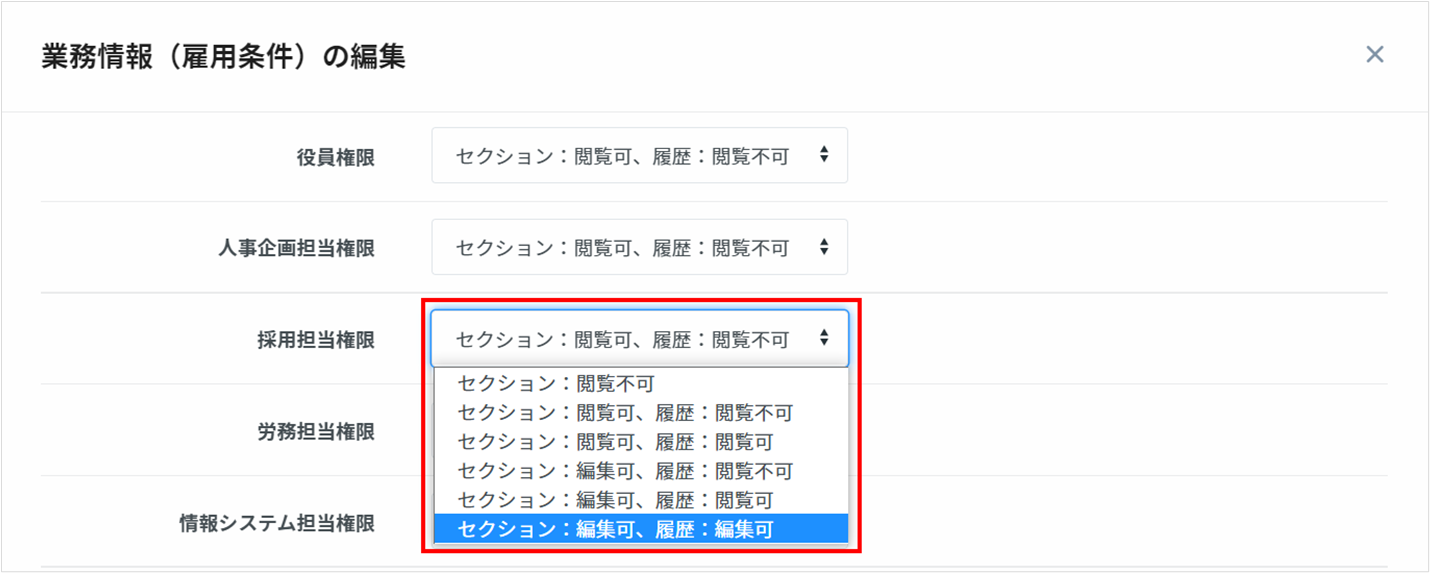This screenshot has width=1430, height=573.
Task: Close the 業務情報（雇用条件）の編集 dialog
Action: (x=1375, y=54)
